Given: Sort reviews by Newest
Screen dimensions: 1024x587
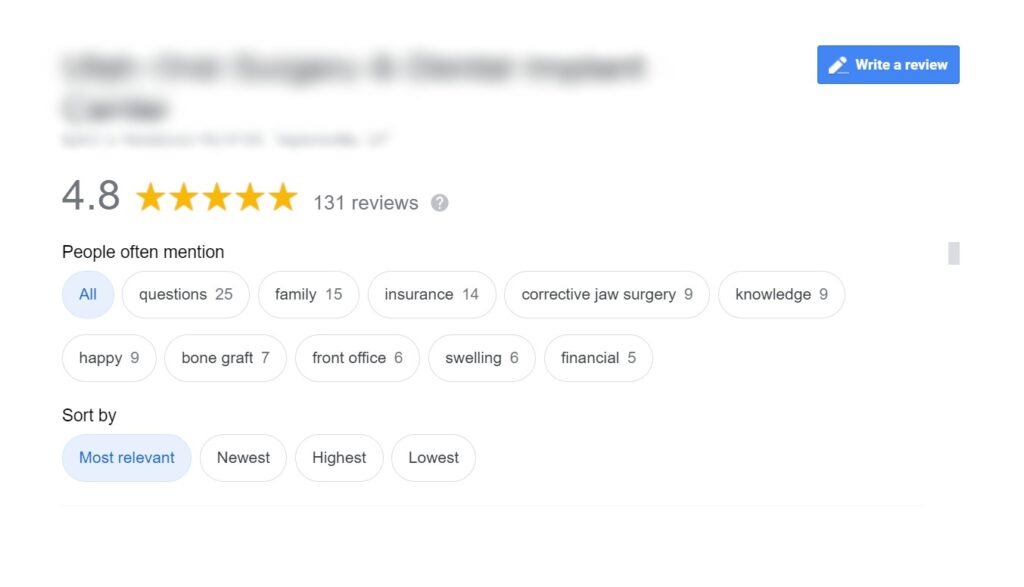Looking at the screenshot, I should point(243,458).
